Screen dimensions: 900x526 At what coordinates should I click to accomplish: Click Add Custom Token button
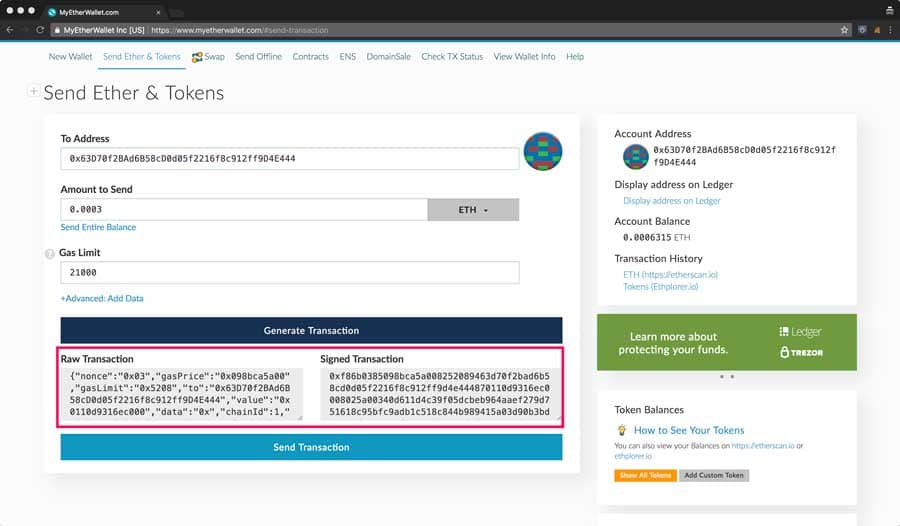coord(714,475)
